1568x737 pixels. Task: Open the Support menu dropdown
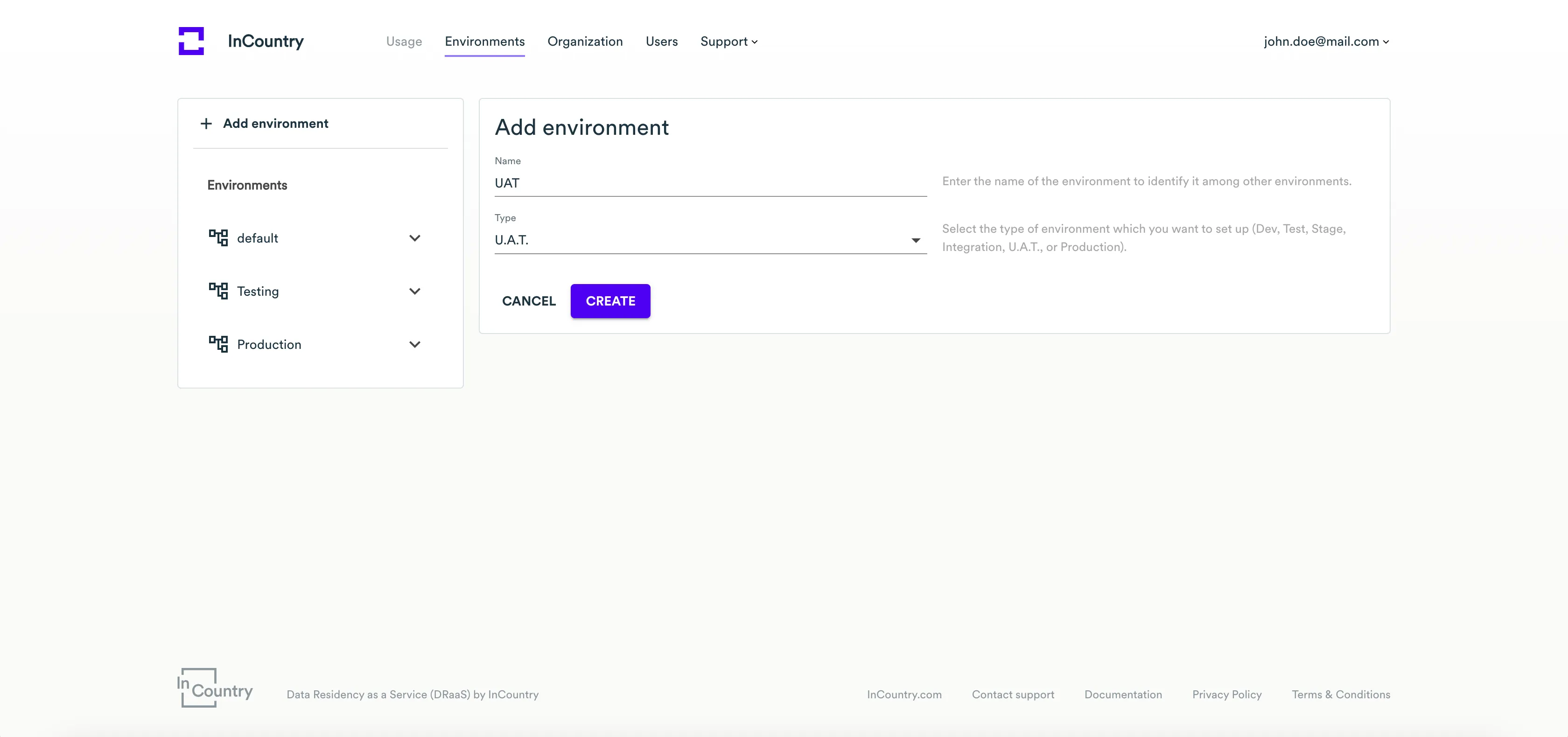(728, 42)
